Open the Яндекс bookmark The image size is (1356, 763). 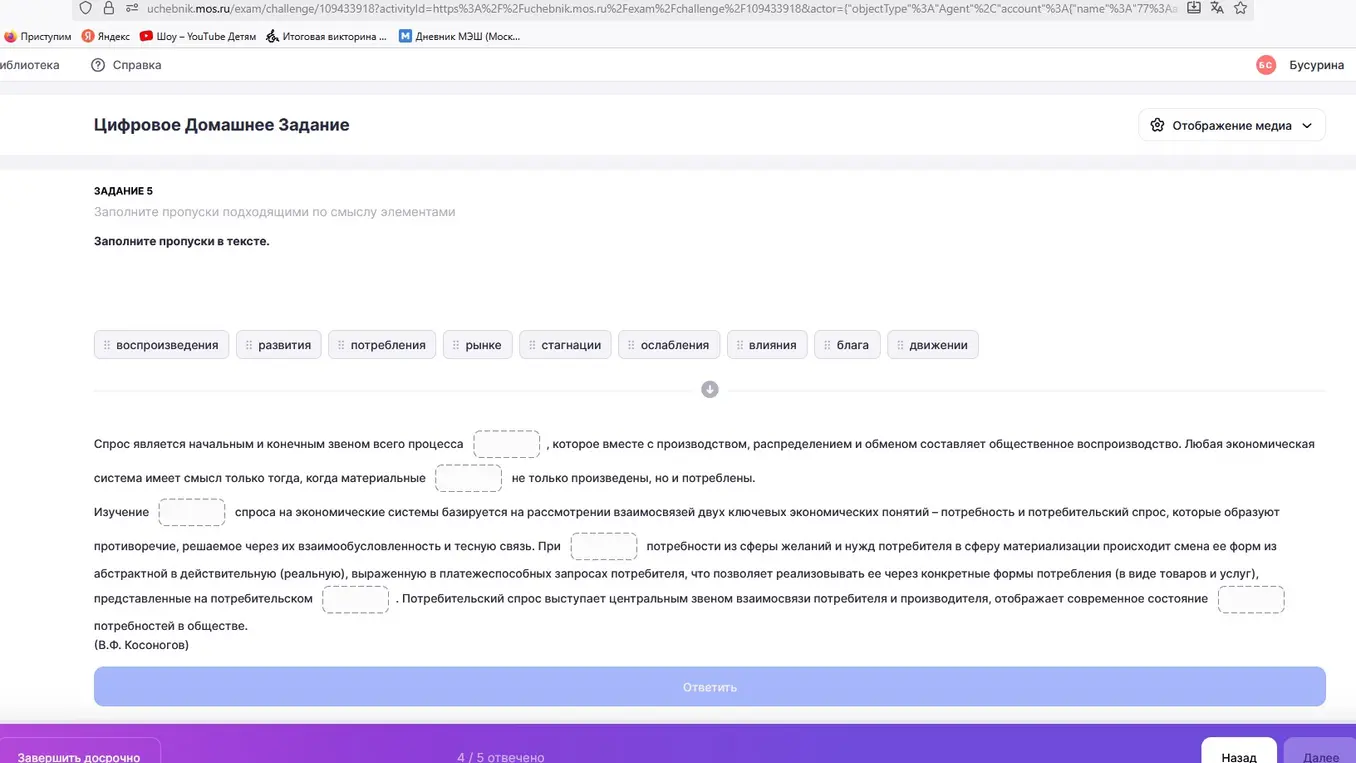106,36
